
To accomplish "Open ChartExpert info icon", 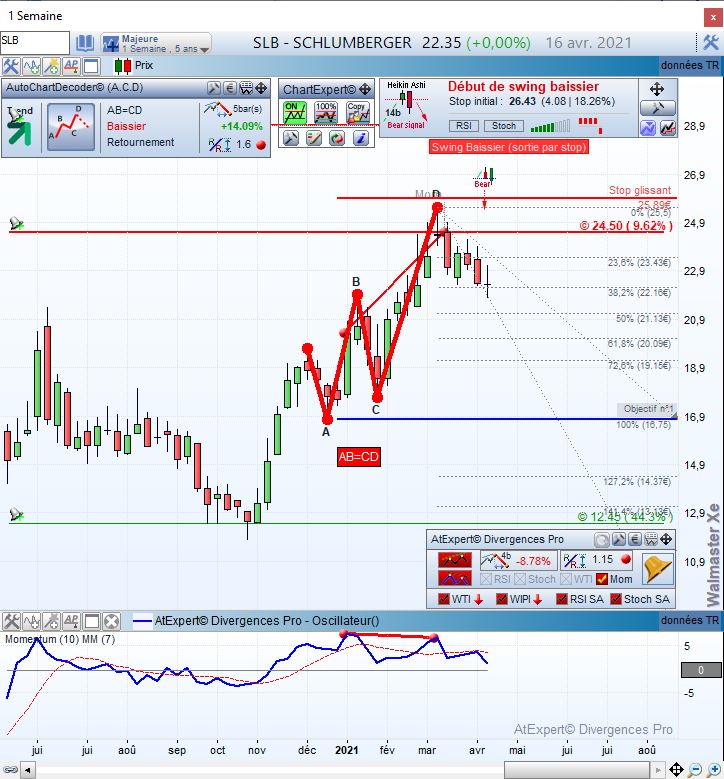I will [361, 138].
